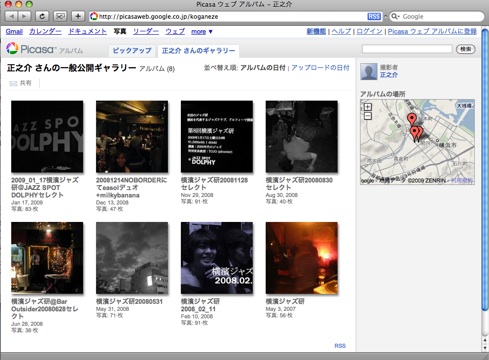The image size is (489, 360).
Task: Click the RSS badge in address bar
Action: click(x=374, y=16)
